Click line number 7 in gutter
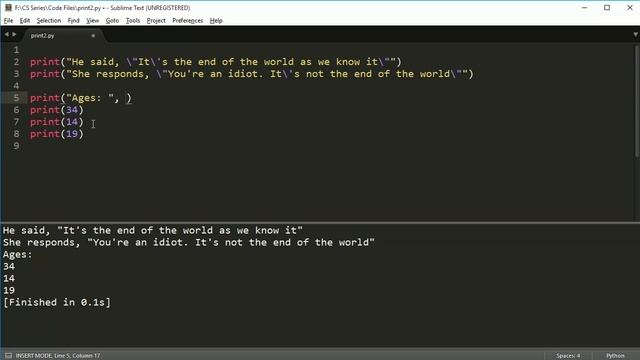The height and width of the screenshot is (360, 640). [16, 122]
